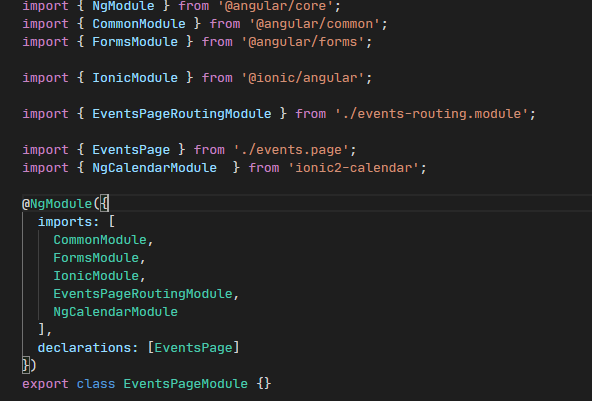The width and height of the screenshot is (592, 401).
Task: Click FormsModule in the third import statement
Action: [135, 42]
